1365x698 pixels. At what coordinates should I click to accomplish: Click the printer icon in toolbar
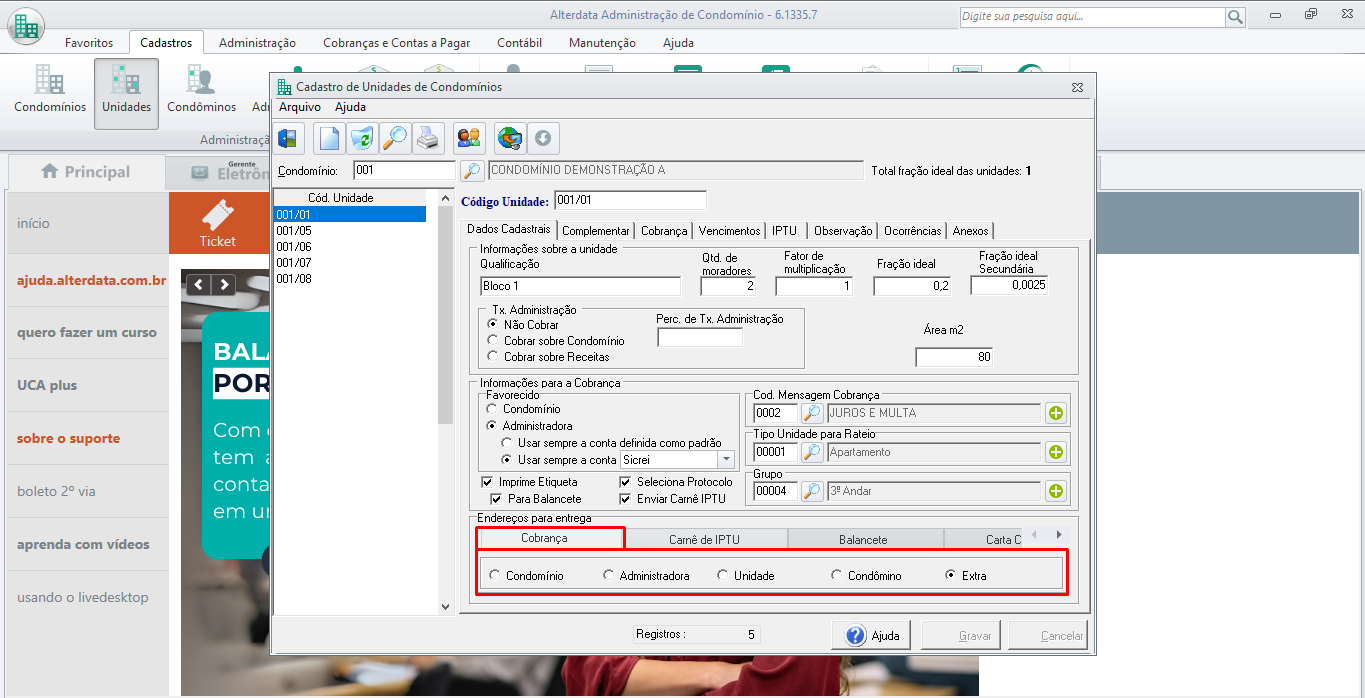(x=428, y=138)
